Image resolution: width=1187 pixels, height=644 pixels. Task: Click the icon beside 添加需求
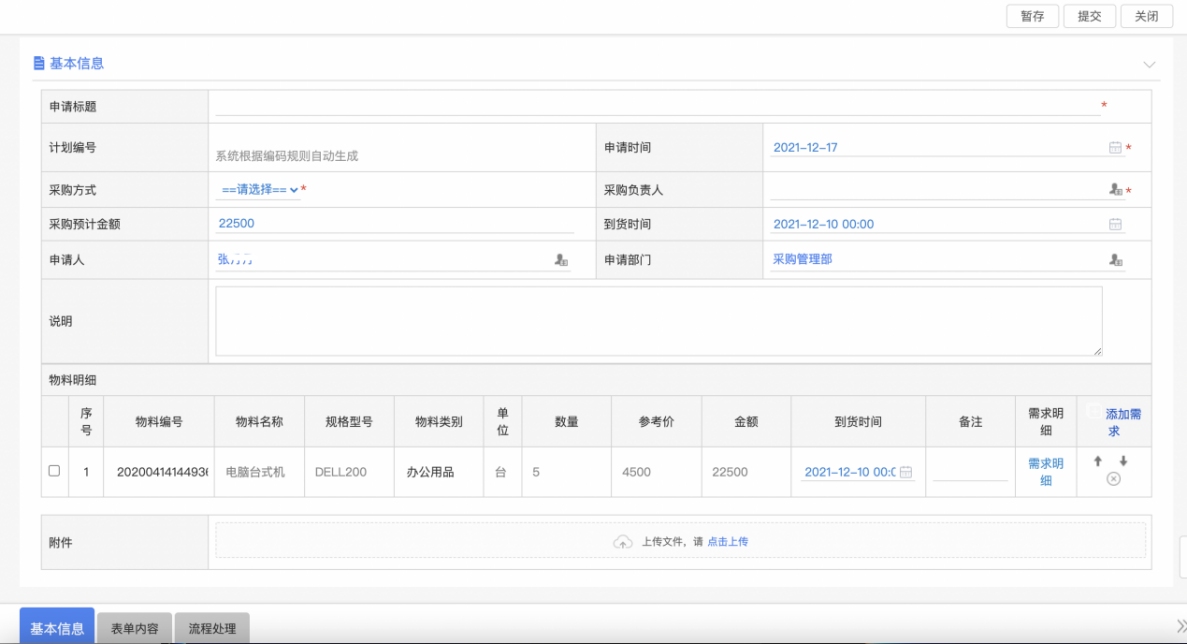click(x=1093, y=411)
